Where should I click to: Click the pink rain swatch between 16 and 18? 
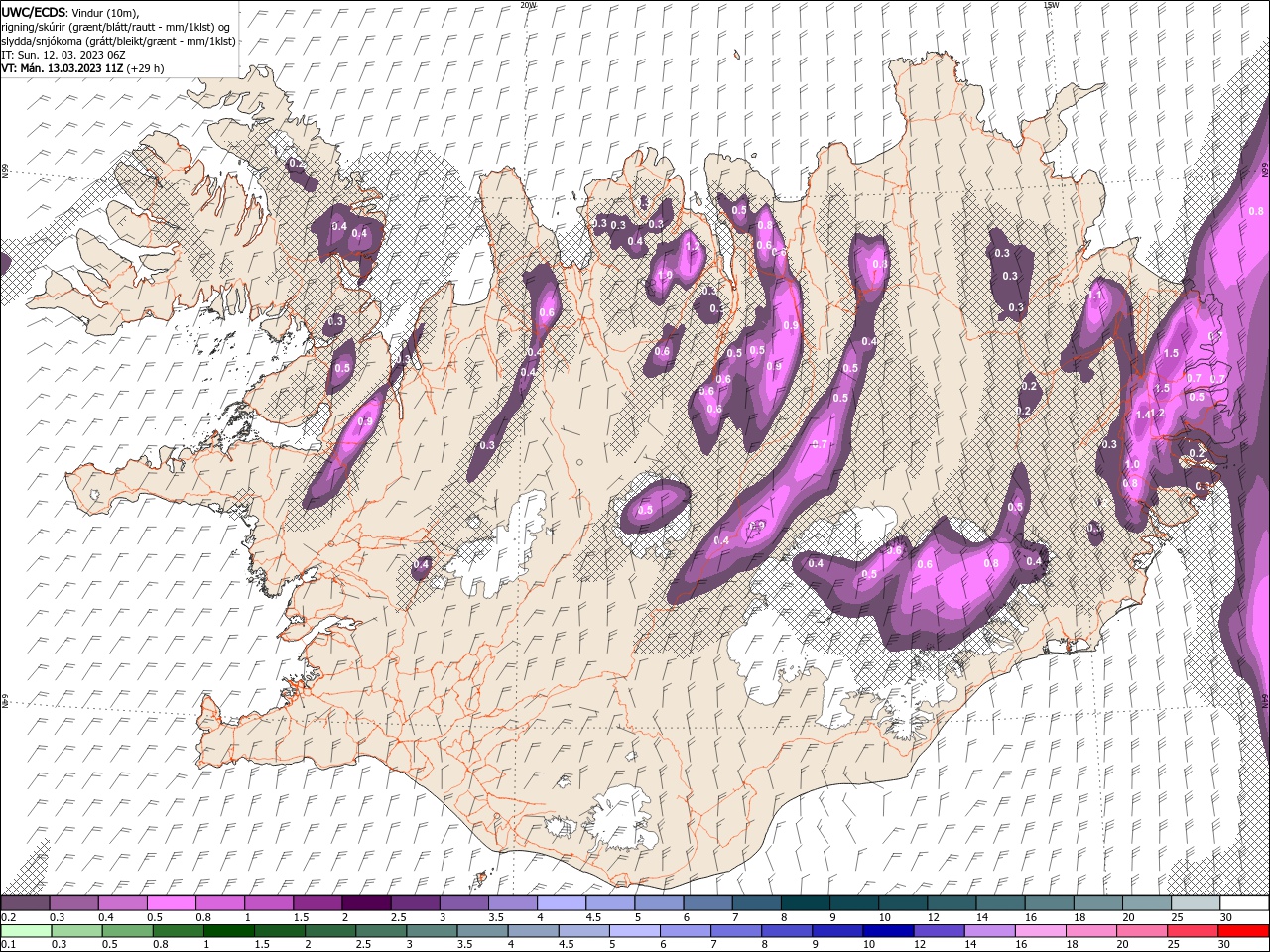(1040, 931)
